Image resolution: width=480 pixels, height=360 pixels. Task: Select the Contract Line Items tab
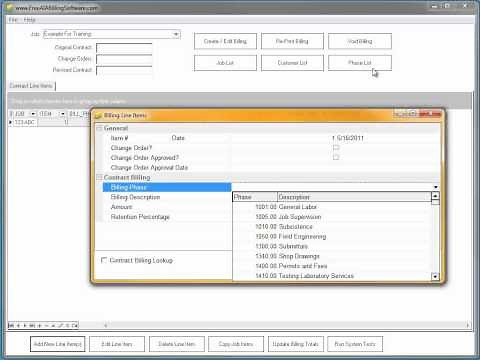pyautogui.click(x=31, y=86)
